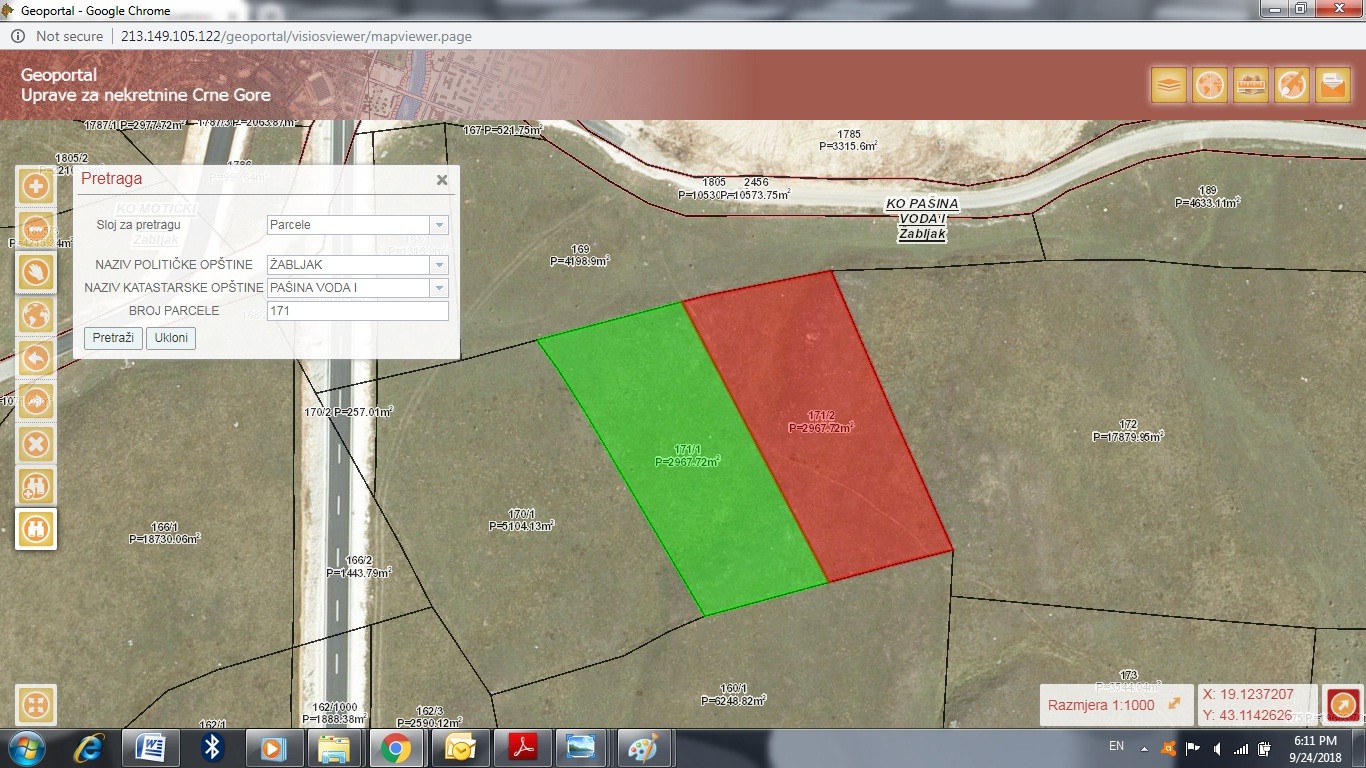1366x768 pixels.
Task: Click the parcel 166/2 label
Action: coord(358,567)
